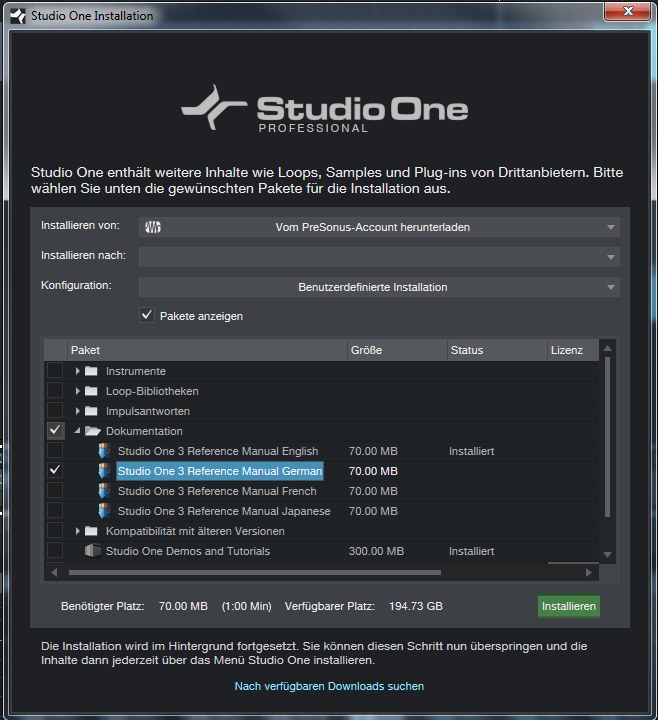Expand the Instrumente tree node

point(77,371)
